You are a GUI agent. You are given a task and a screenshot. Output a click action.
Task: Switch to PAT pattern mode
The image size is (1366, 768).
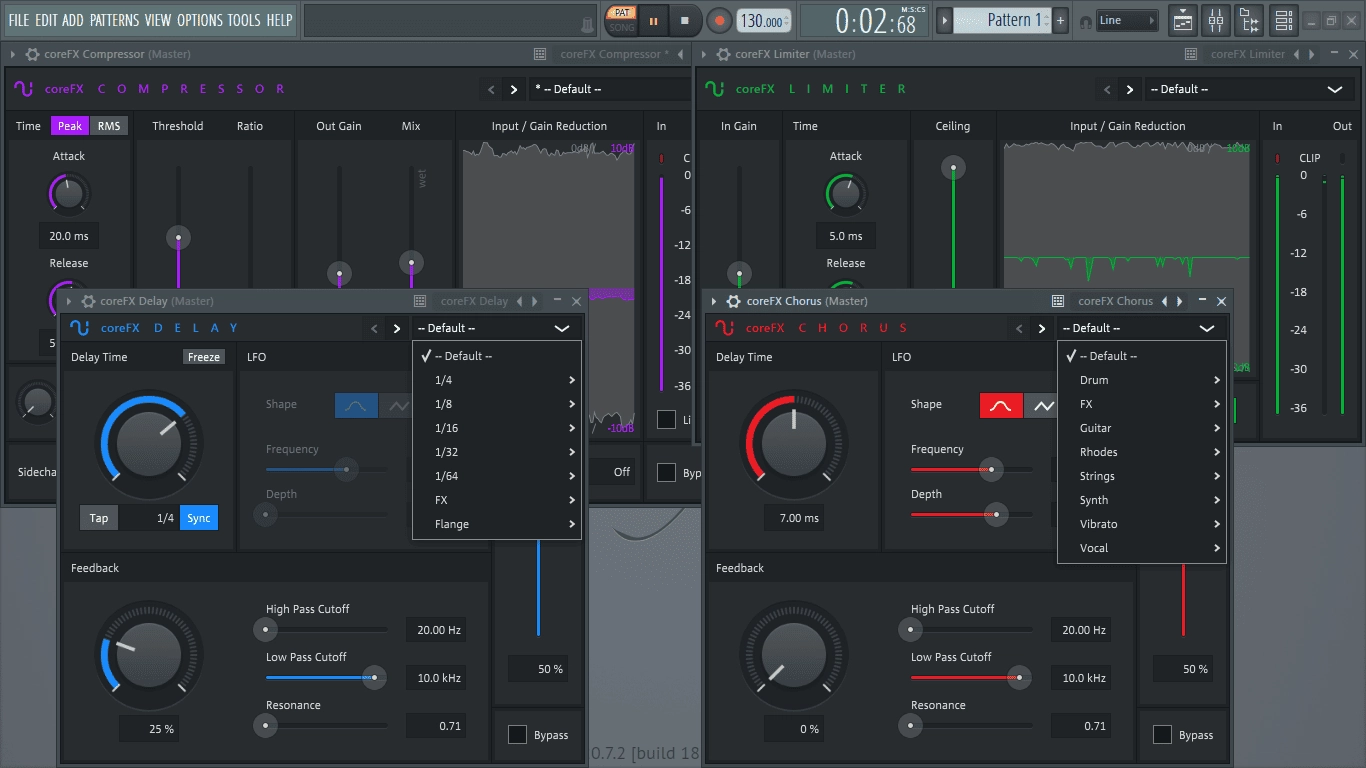click(x=622, y=13)
